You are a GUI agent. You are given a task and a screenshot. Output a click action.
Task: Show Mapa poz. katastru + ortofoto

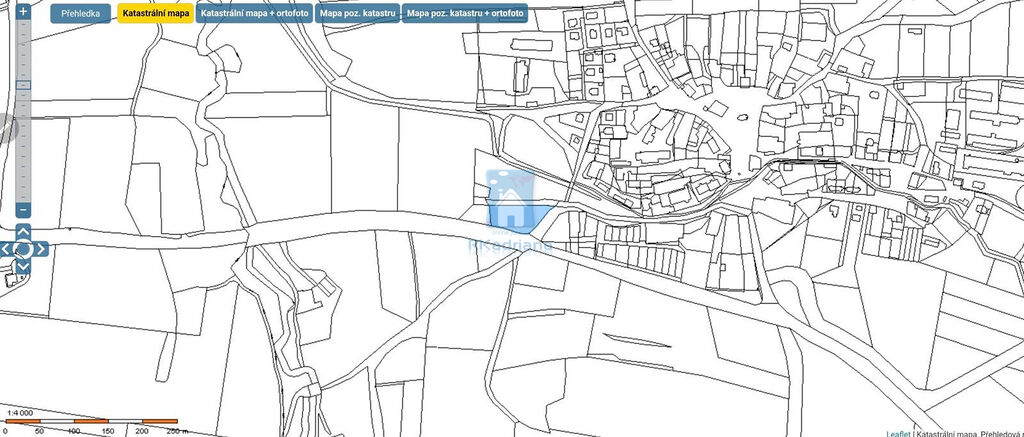(465, 15)
